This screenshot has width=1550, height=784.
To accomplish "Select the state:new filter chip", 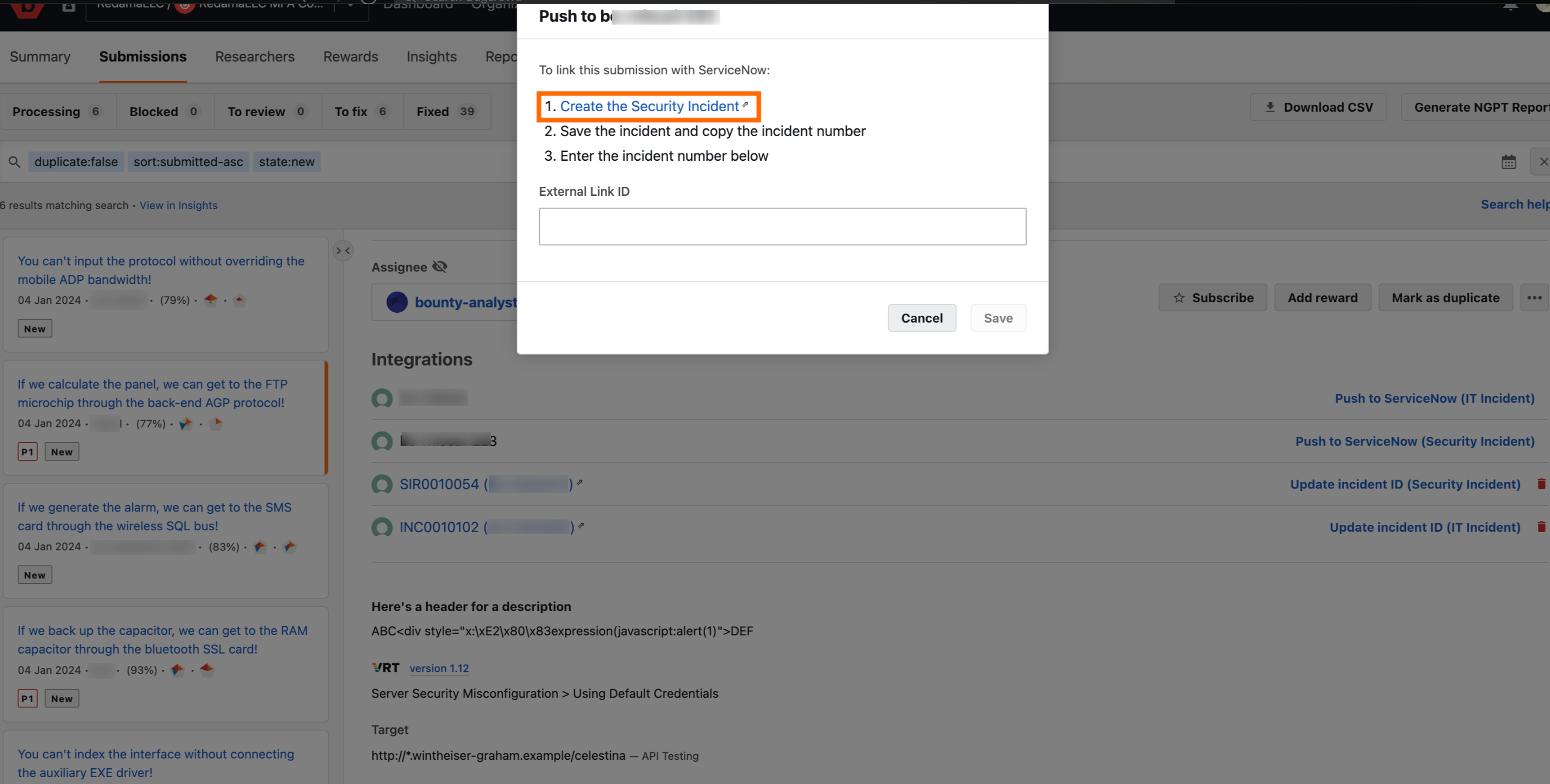I will tap(286, 162).
